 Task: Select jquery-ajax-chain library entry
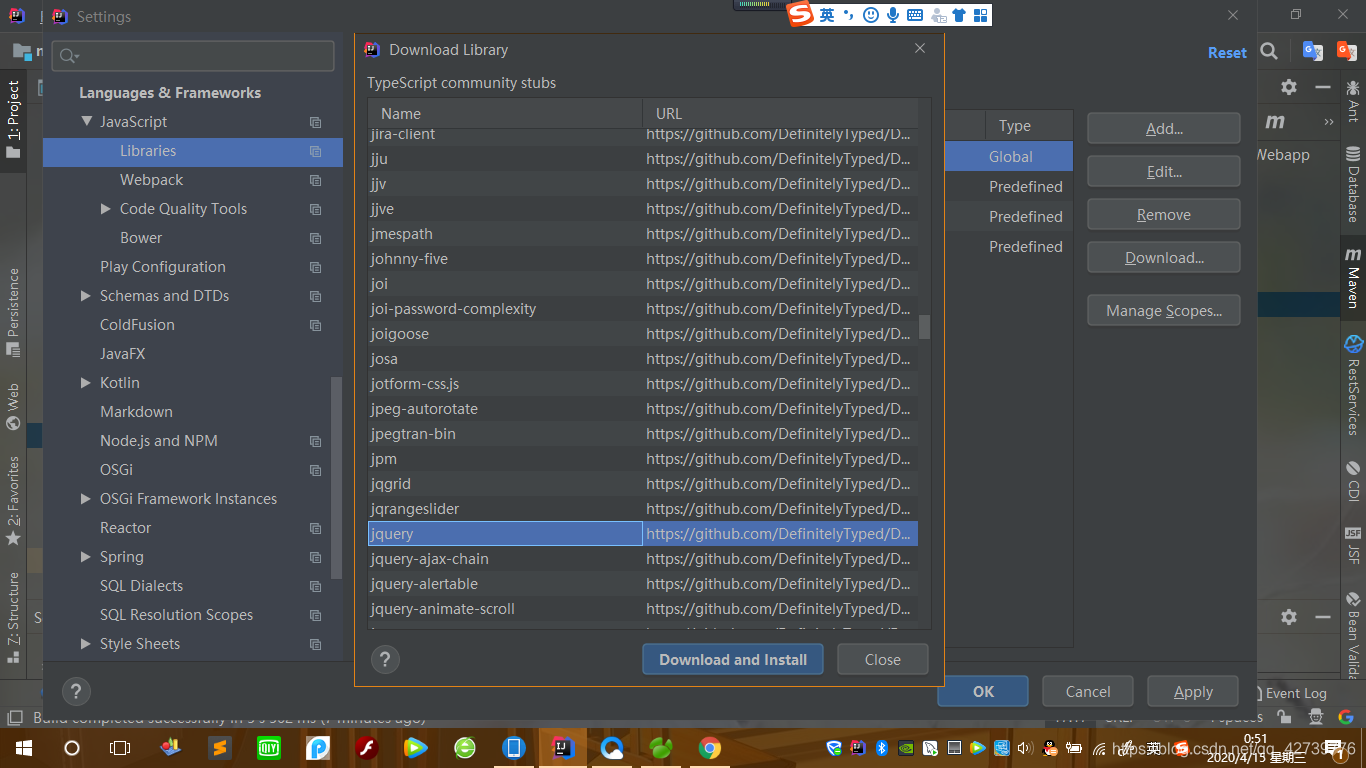[643, 559]
